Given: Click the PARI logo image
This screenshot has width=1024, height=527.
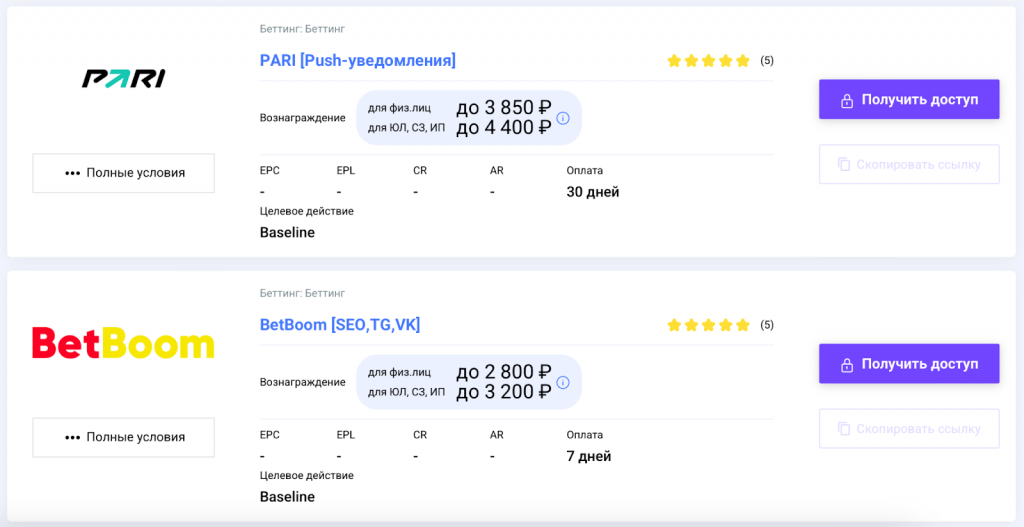Looking at the screenshot, I should pos(123,79).
